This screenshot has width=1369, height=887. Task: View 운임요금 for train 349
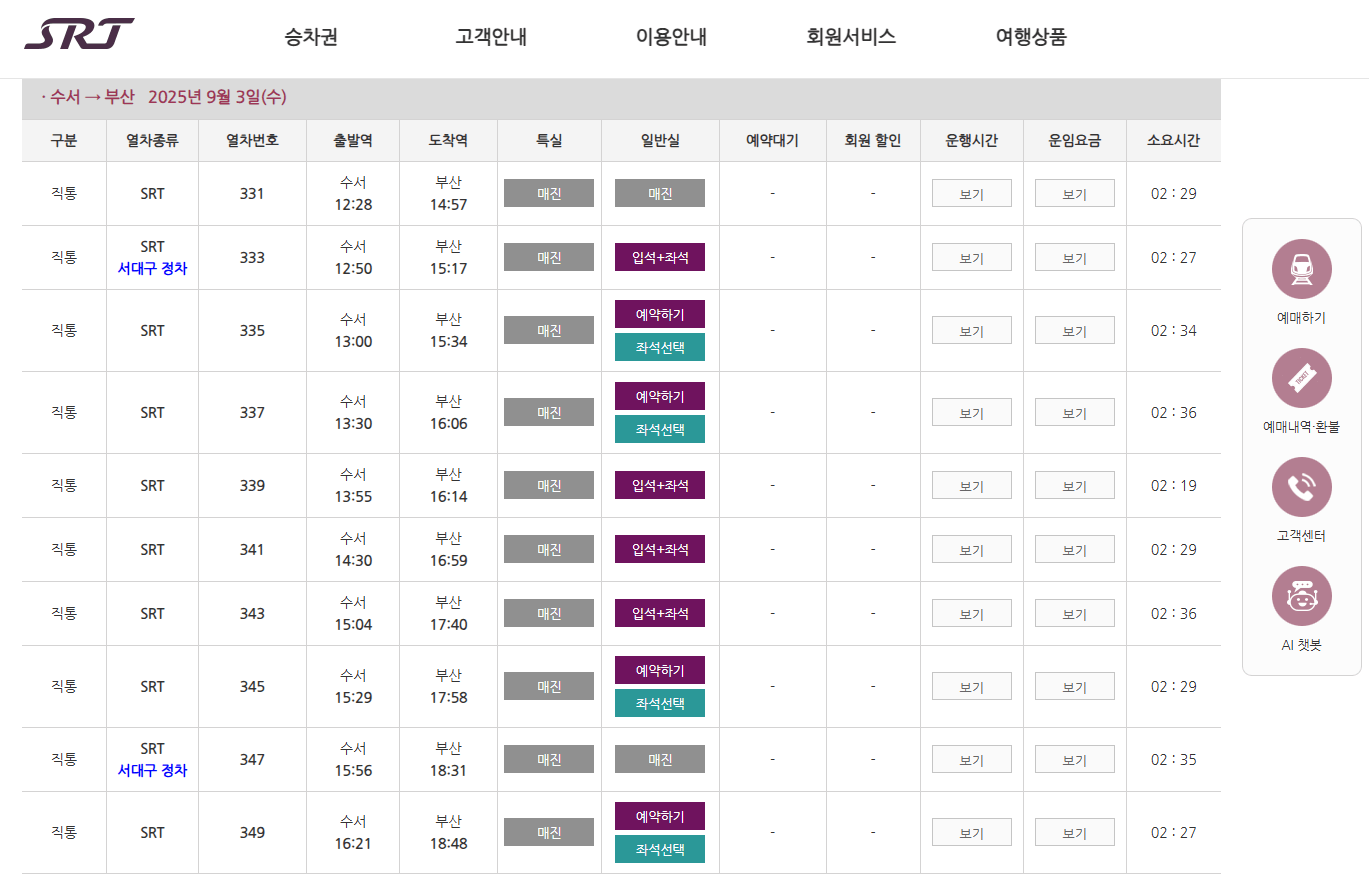click(x=1075, y=832)
